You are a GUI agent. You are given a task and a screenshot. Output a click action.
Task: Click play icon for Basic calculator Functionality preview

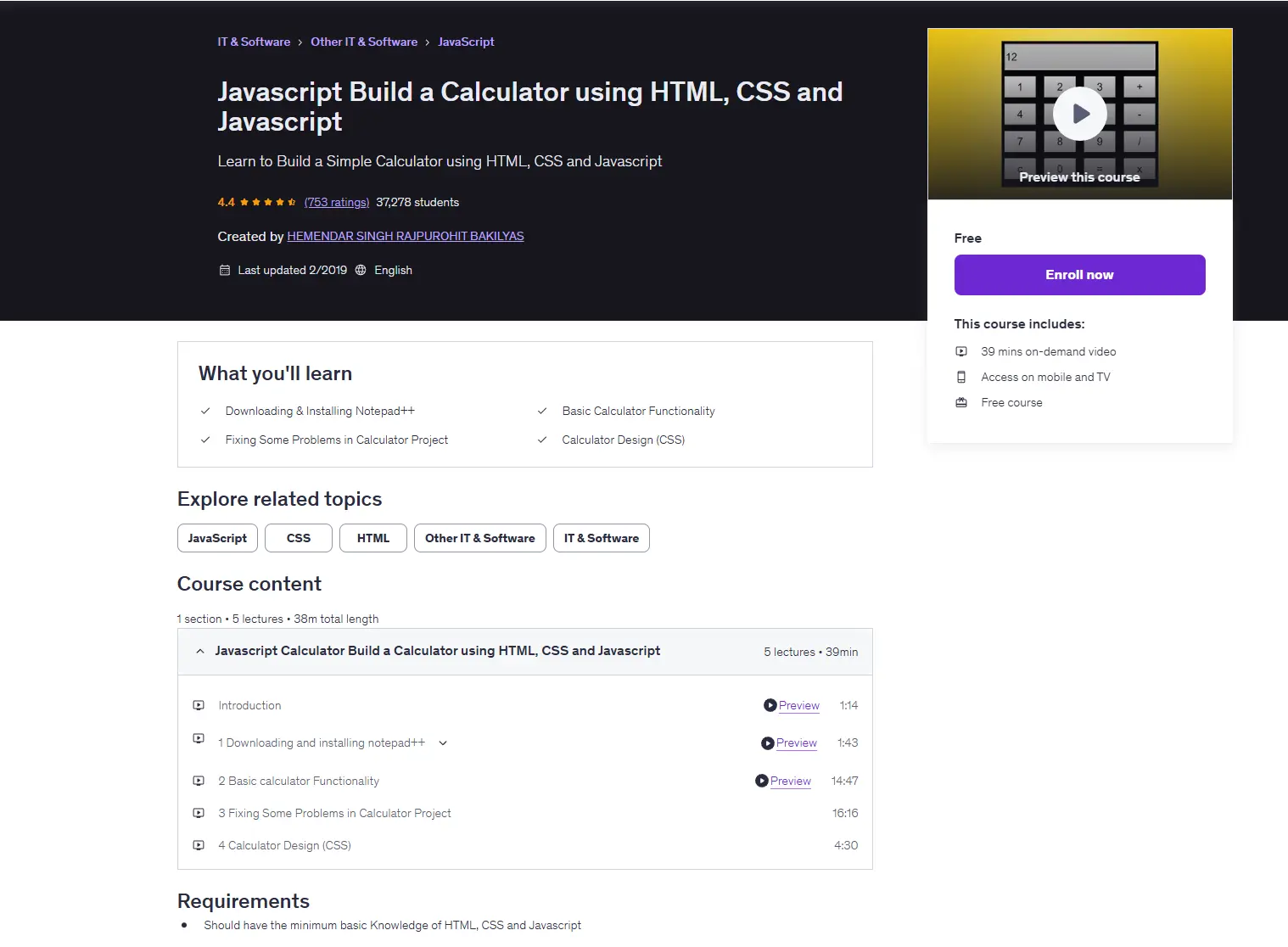click(x=762, y=781)
